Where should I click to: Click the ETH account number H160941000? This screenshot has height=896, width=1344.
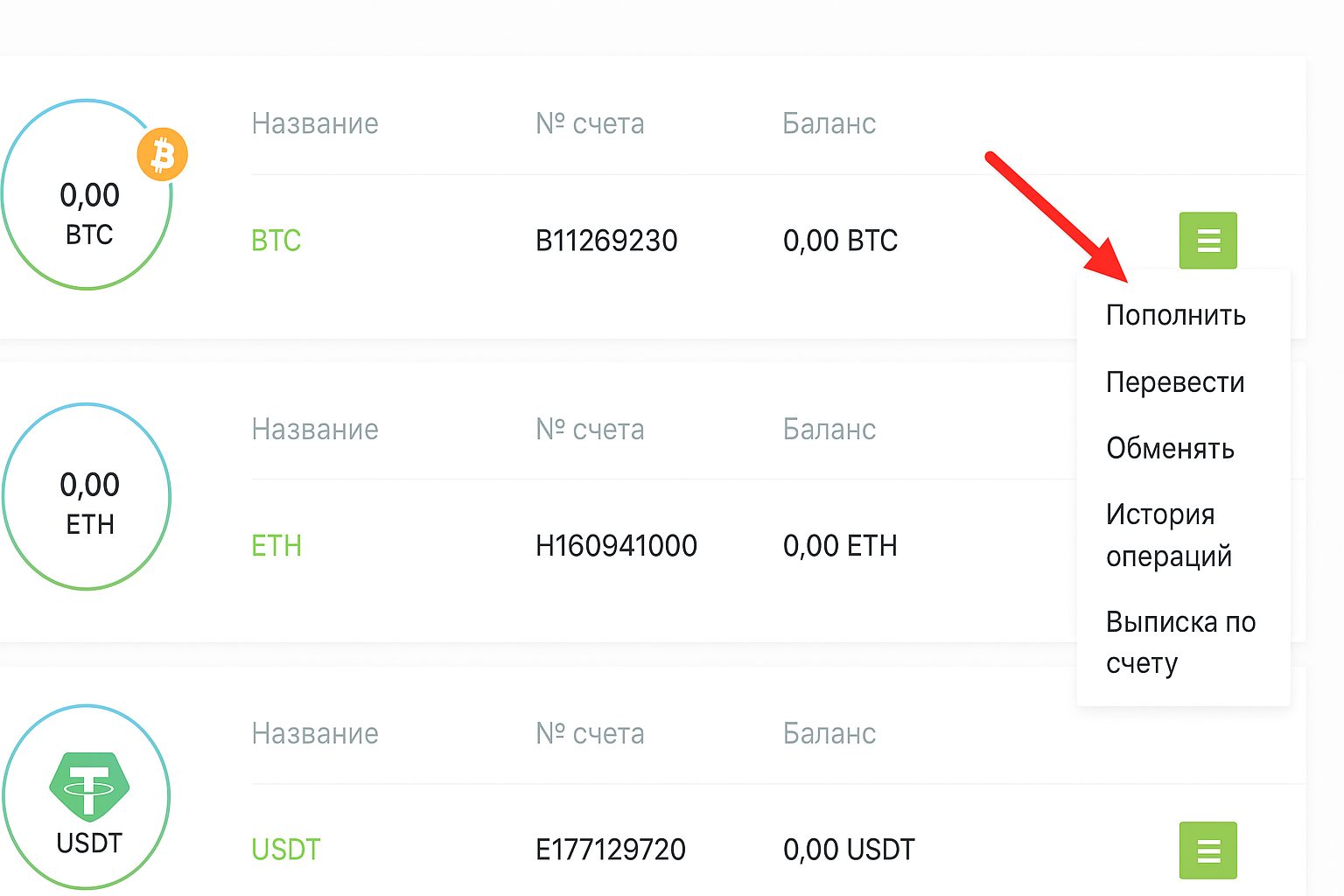pyautogui.click(x=618, y=545)
